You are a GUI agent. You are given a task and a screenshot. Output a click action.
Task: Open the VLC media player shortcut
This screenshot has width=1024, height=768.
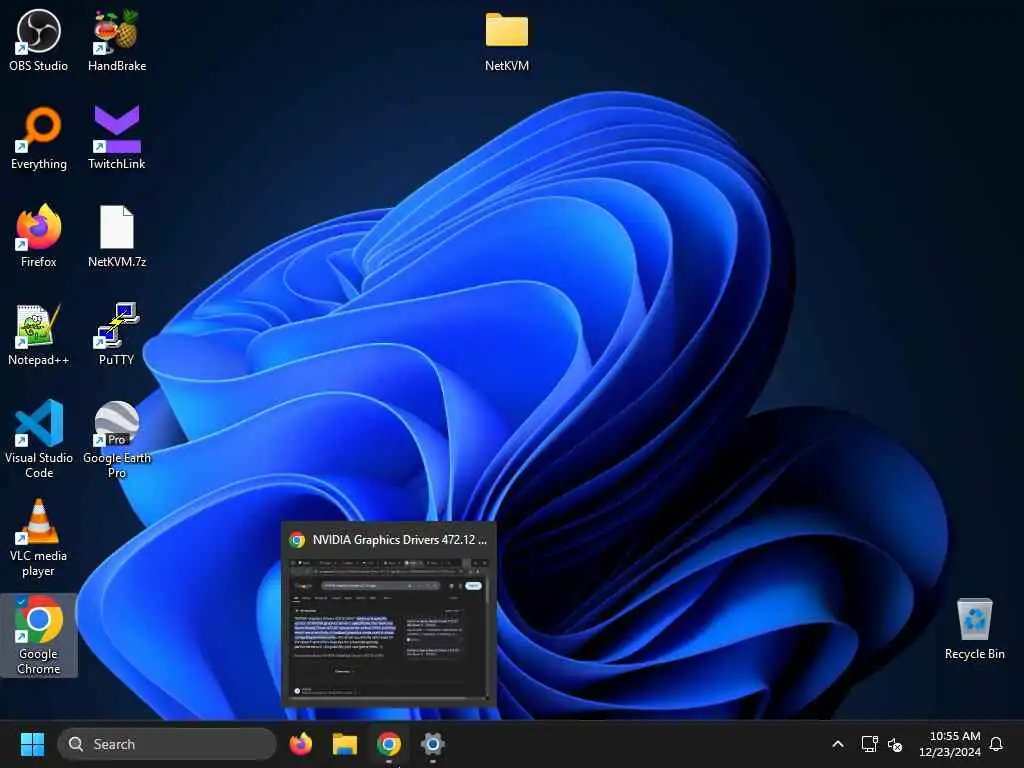tap(39, 537)
